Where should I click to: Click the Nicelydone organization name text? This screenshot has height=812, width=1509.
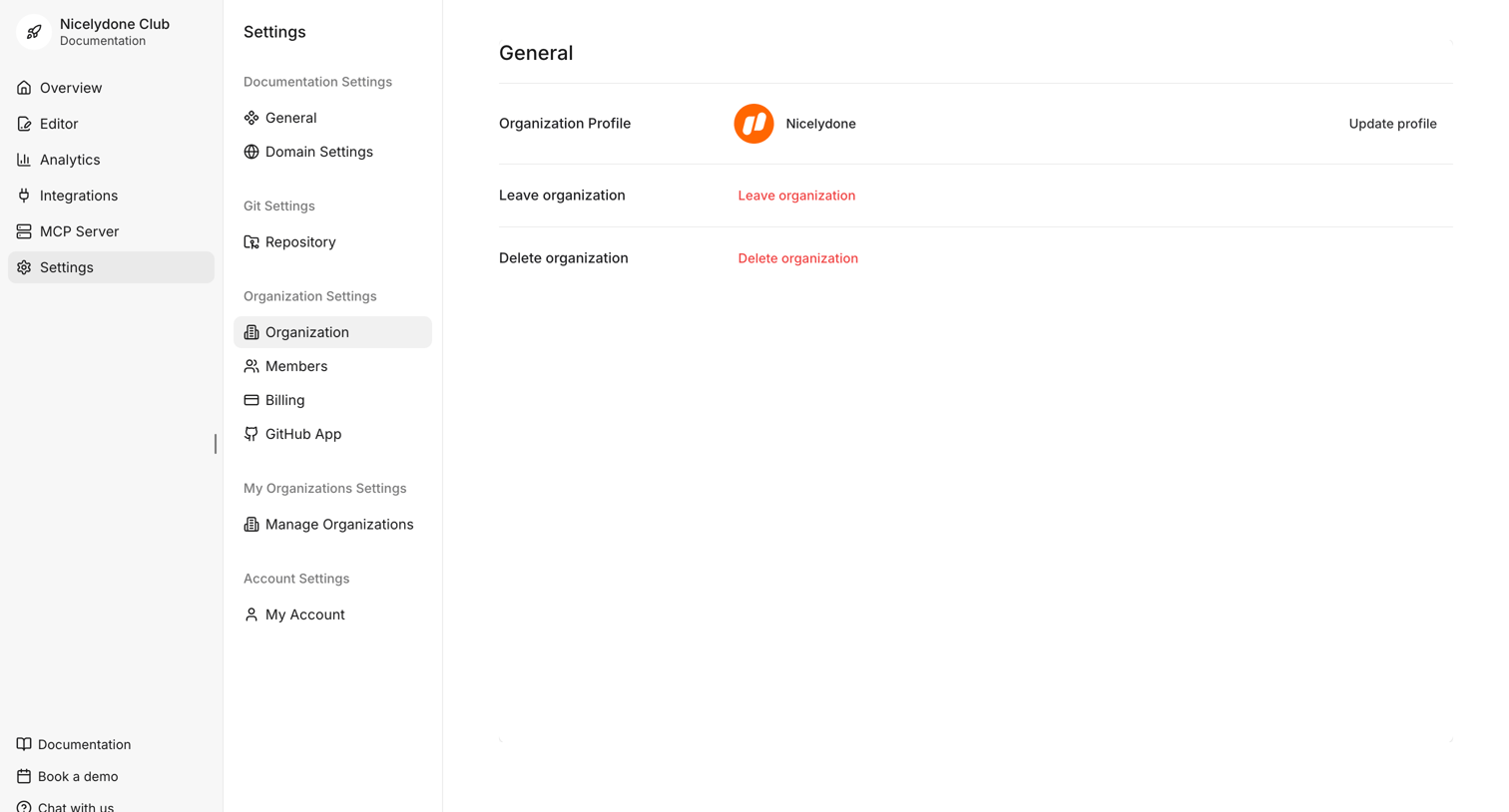click(x=820, y=124)
